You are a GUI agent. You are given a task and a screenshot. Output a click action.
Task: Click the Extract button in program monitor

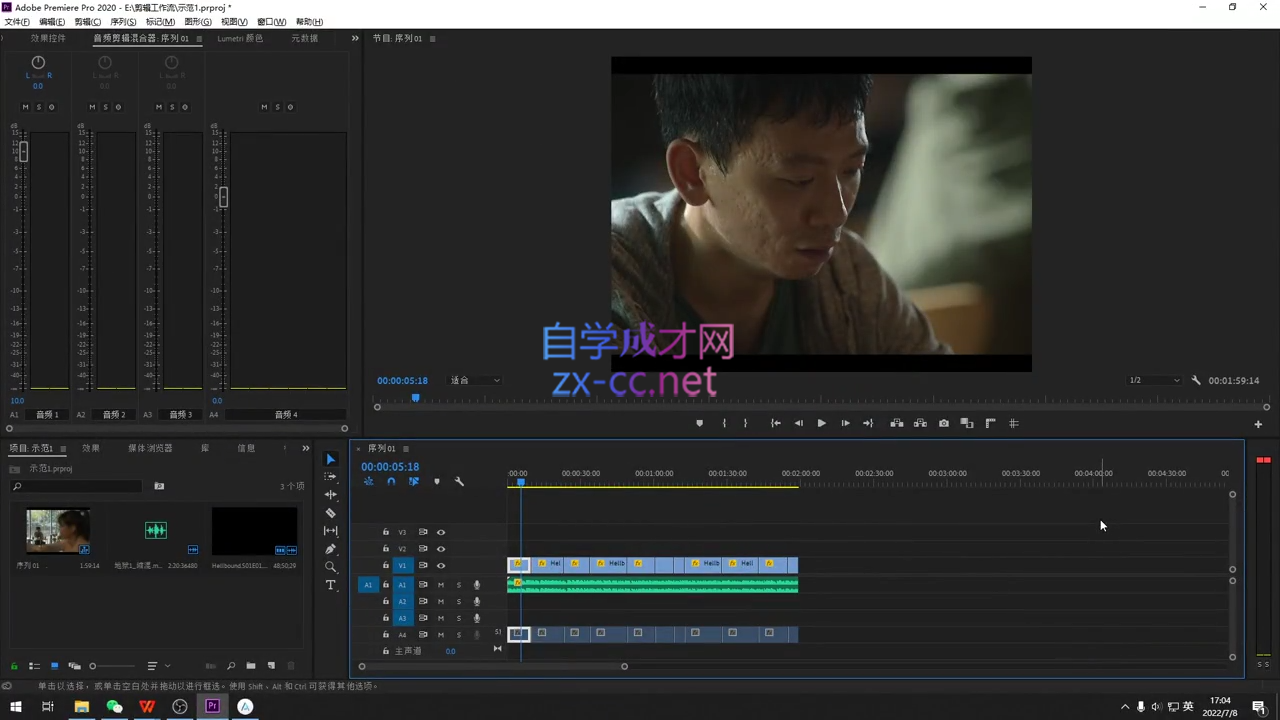[x=920, y=423]
